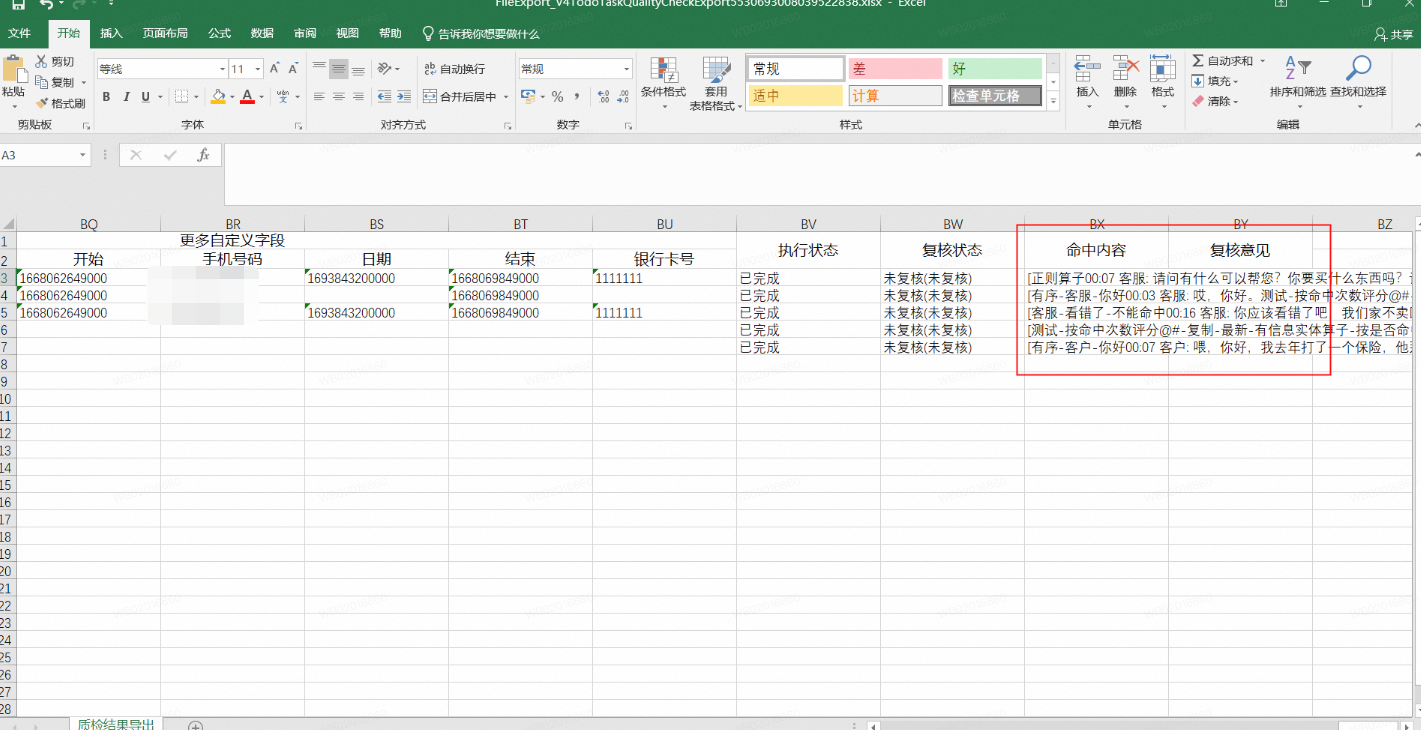This screenshot has width=1421, height=730.
Task: Save the workbook from Quick Access
Action: pyautogui.click(x=18, y=5)
